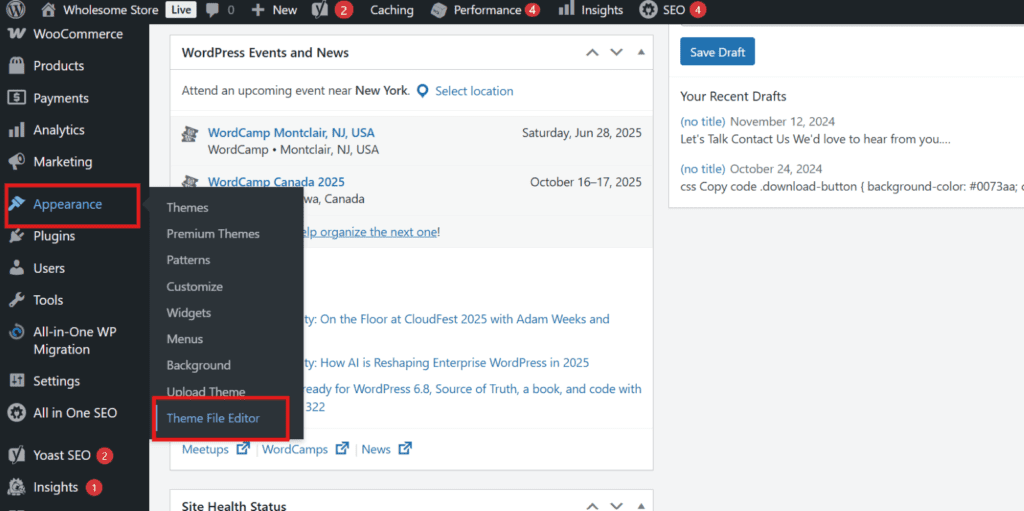This screenshot has width=1024, height=511.
Task: Collapse the Site Health Status panel
Action: pos(641,506)
